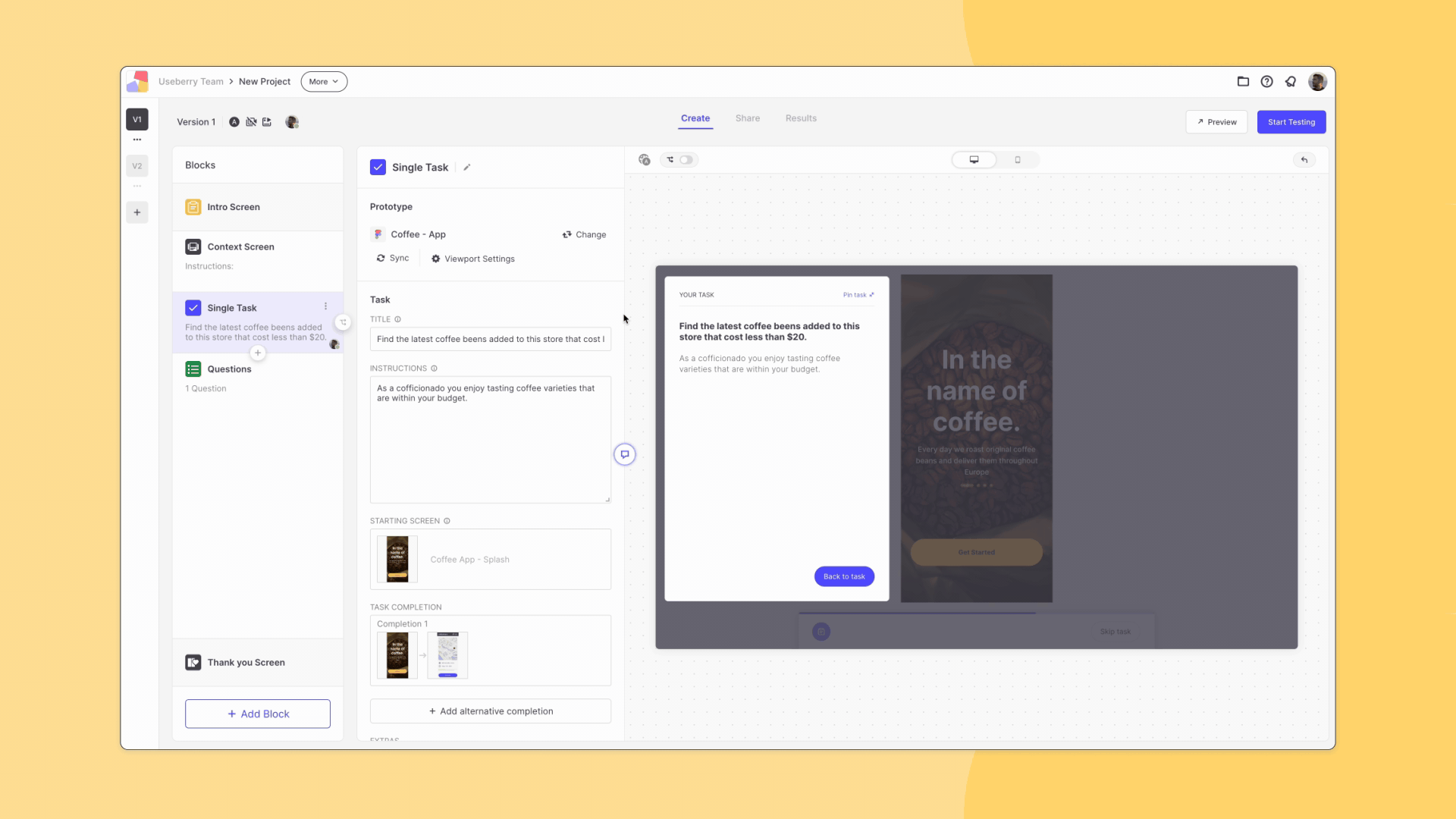Viewport: 1456px width, 819px height.
Task: Click the help/question mark icon in toolbar
Action: (1267, 81)
